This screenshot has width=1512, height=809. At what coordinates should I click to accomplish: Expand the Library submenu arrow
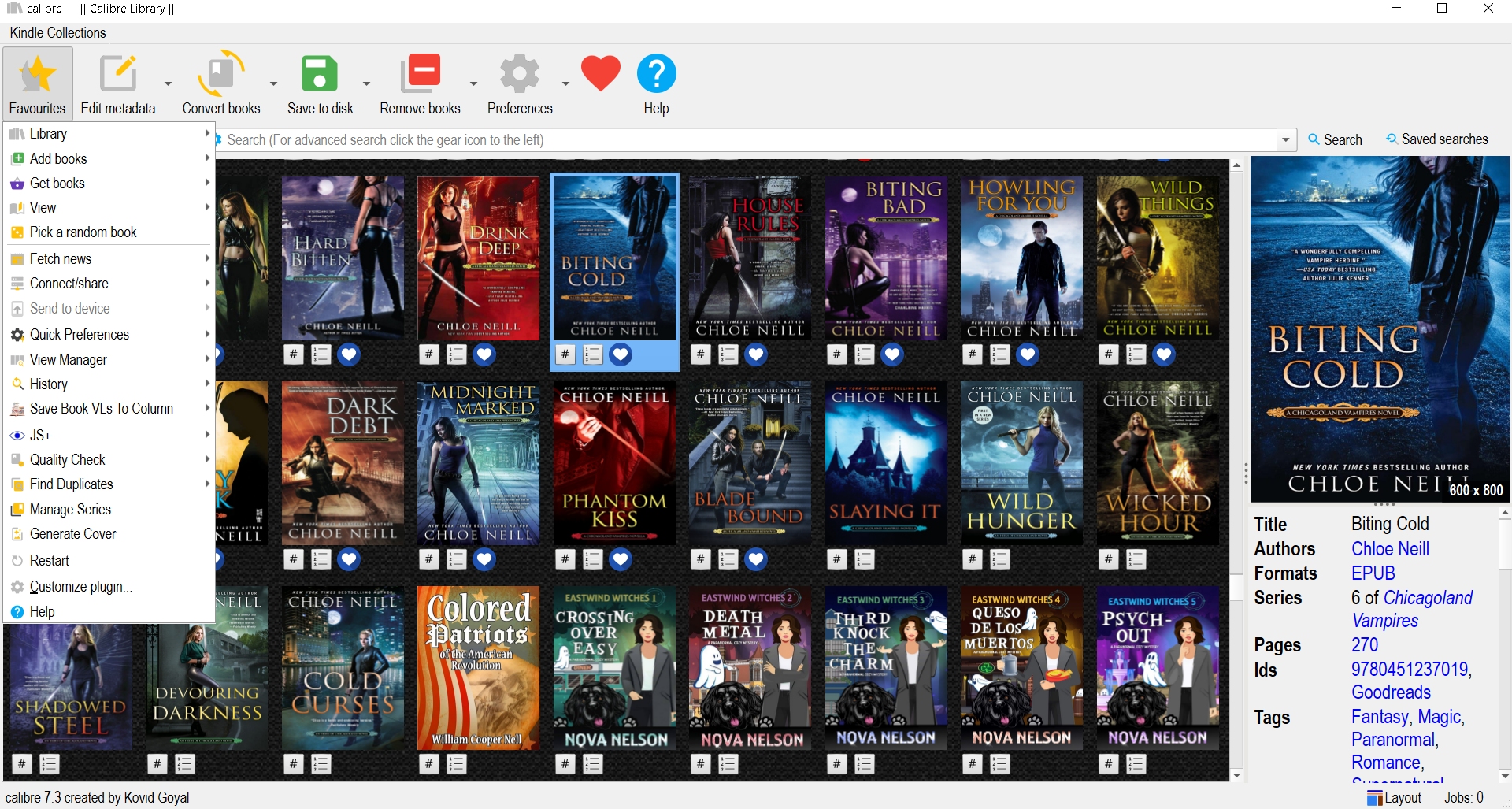[x=207, y=134]
